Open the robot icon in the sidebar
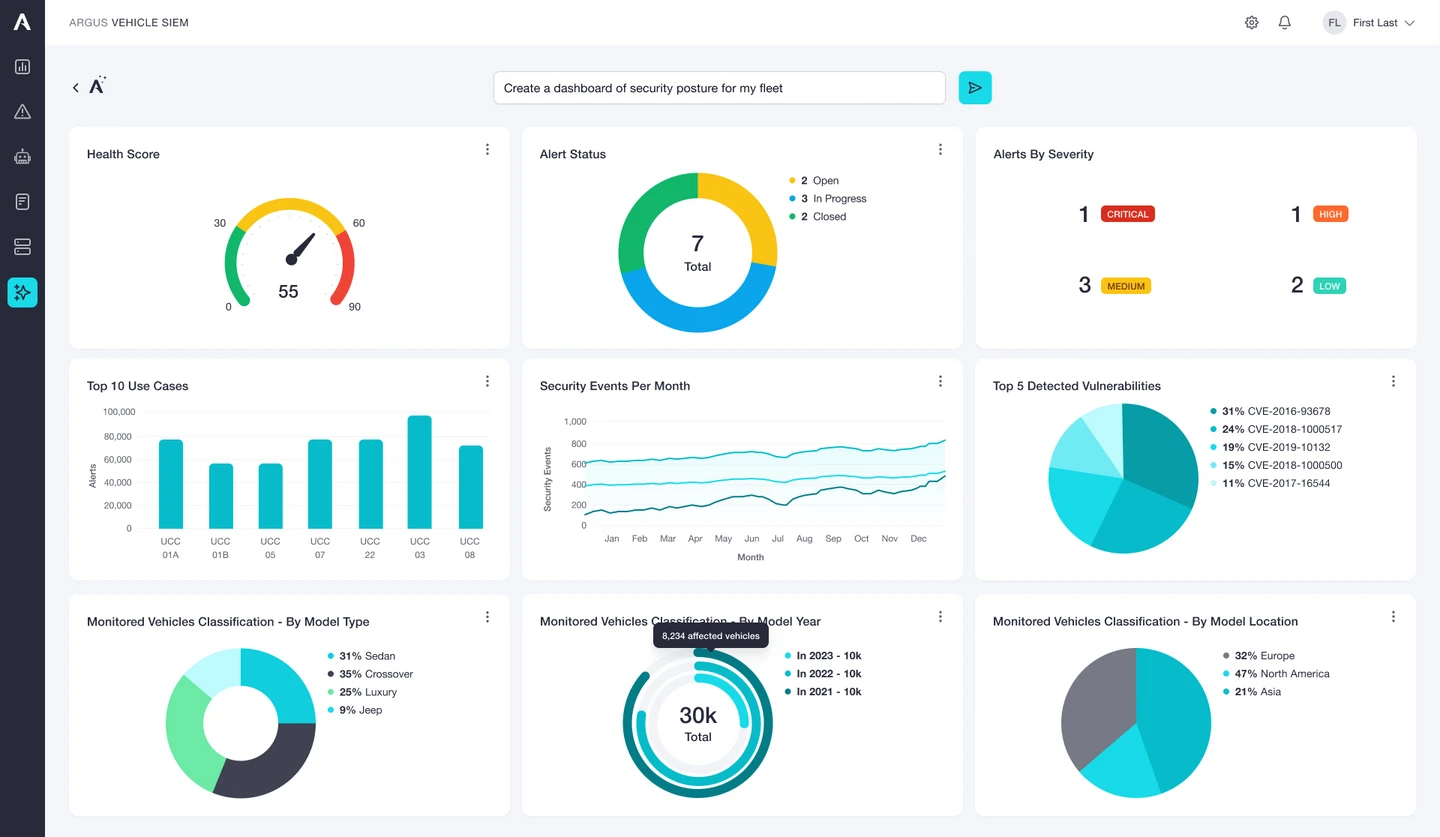Screen dimensions: 1440x837 [22, 157]
